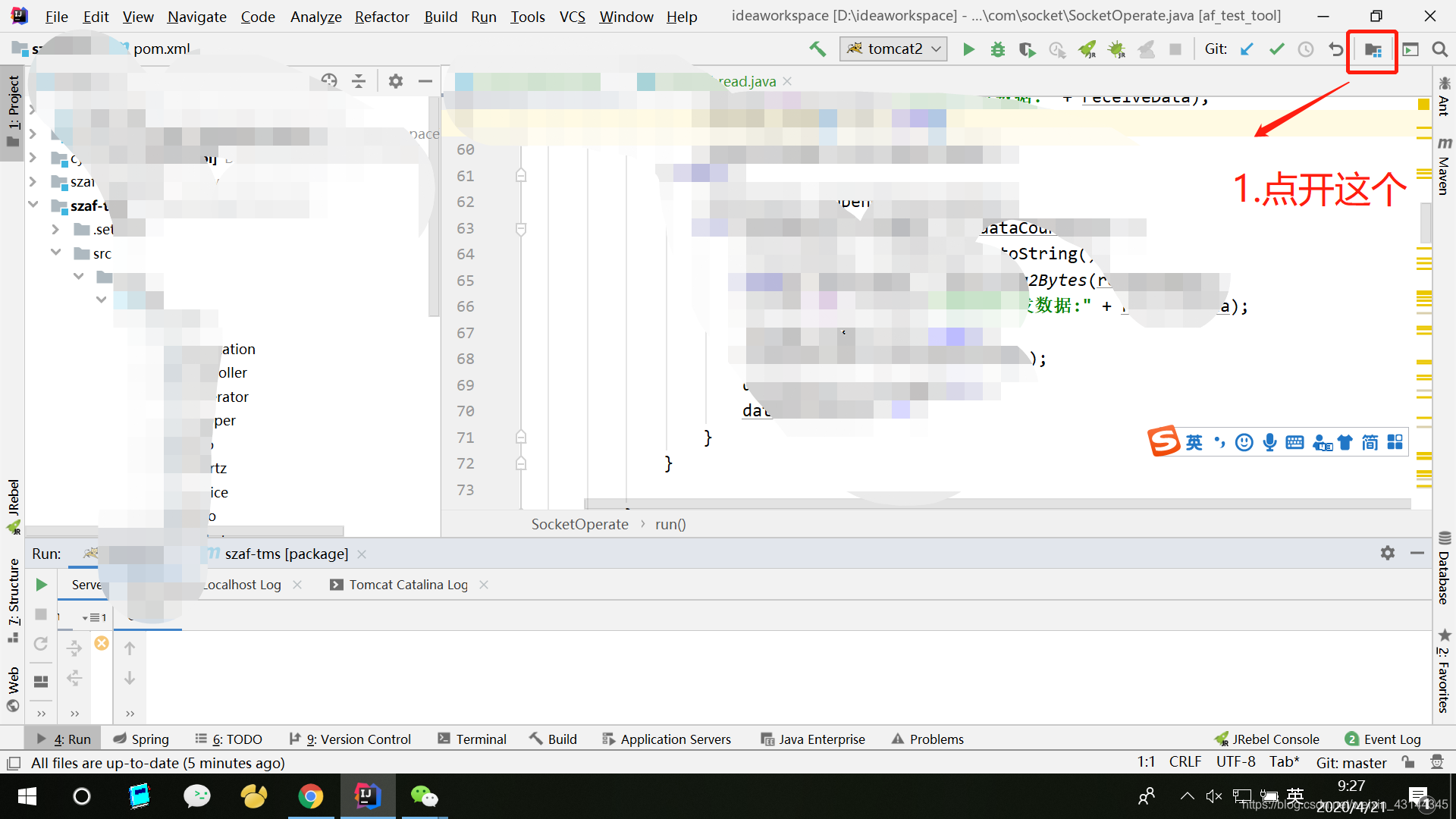Click Git: master branch widget
Viewport: 1456px width, 819px height.
click(x=1351, y=762)
